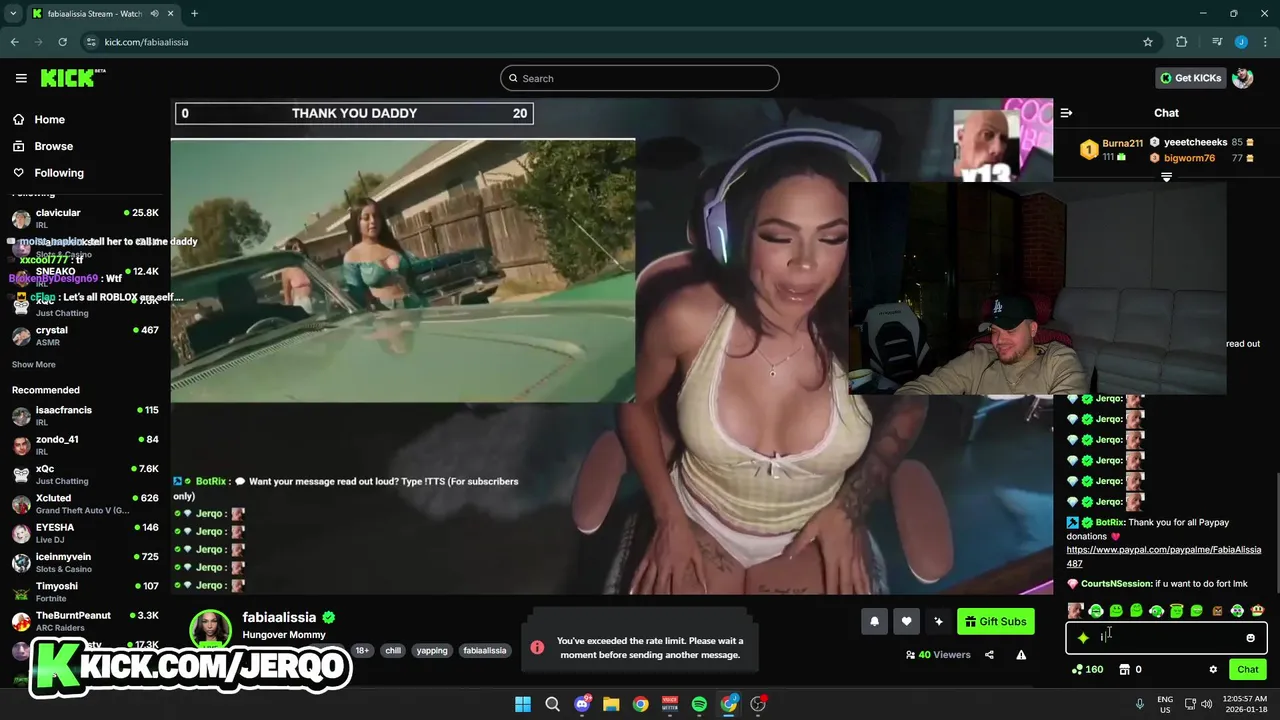Expand the Show More followed channels
This screenshot has width=1280, height=720.
pos(34,365)
